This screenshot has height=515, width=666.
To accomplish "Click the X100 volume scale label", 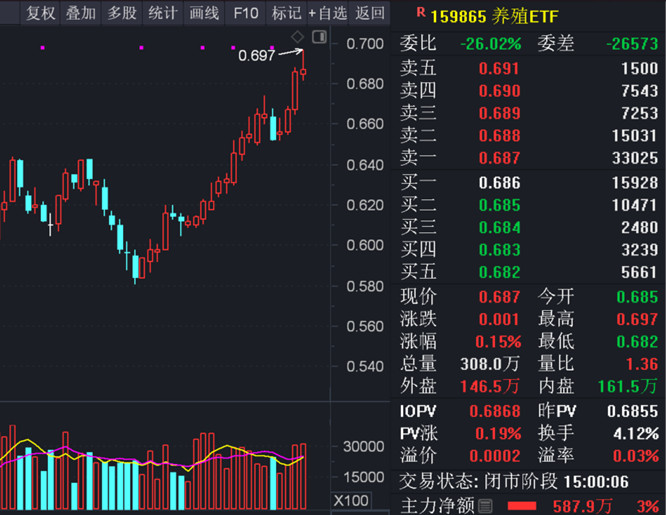I will tap(351, 501).
